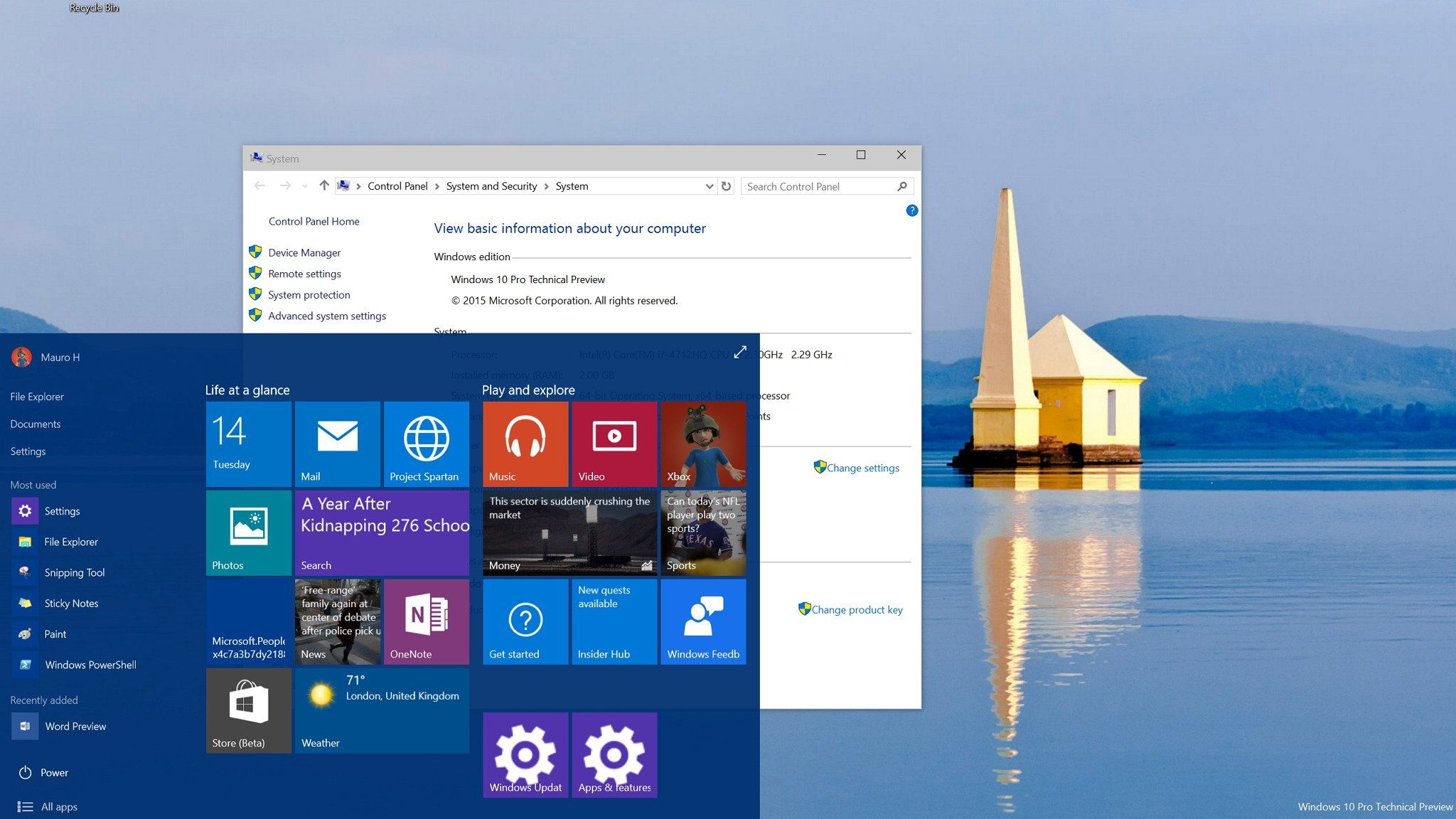Open the Xbox avatar tile
Viewport: 1456px width, 819px height.
click(703, 444)
